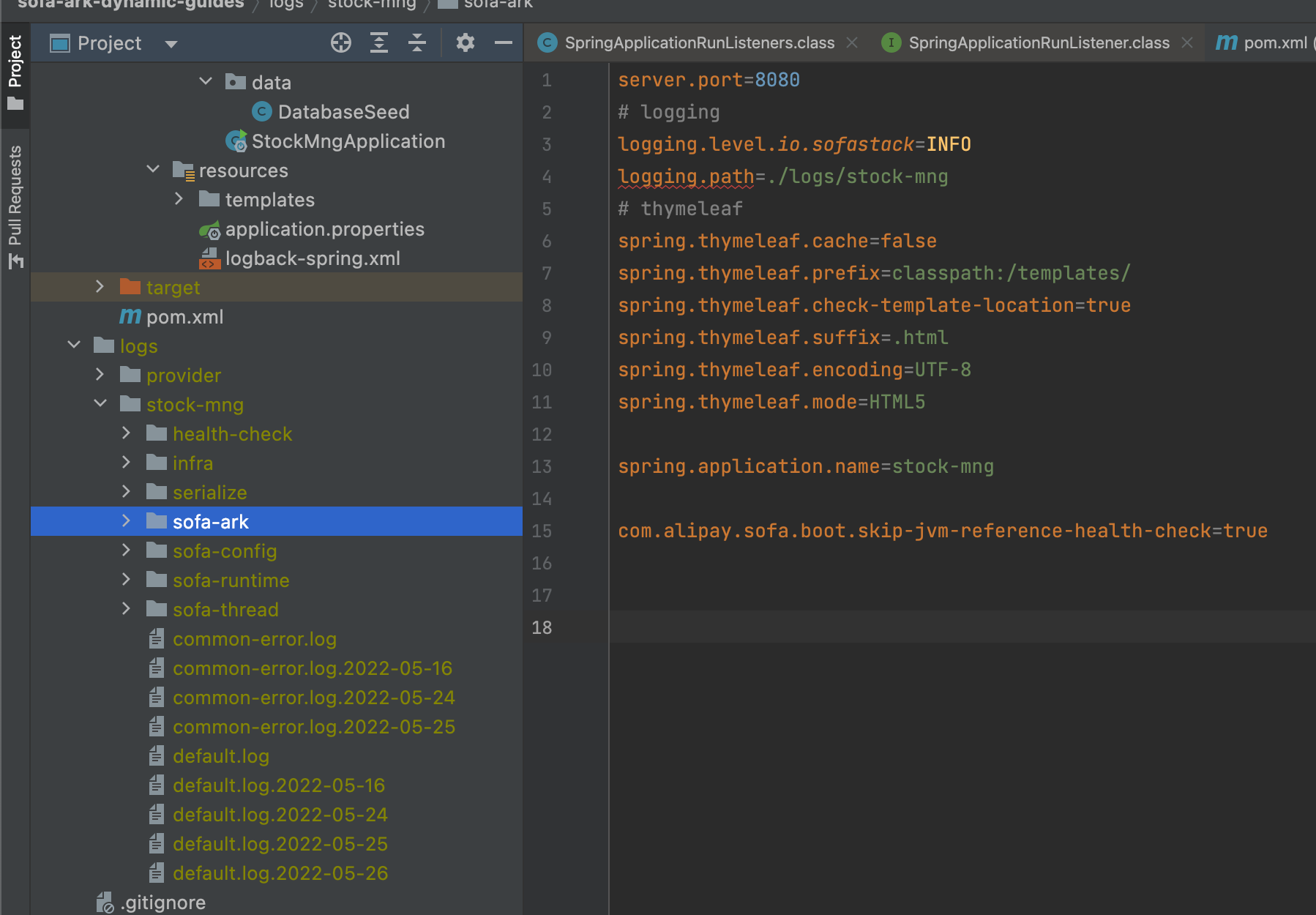Select the serialize folder
Image resolution: width=1316 pixels, height=915 pixels.
[209, 493]
